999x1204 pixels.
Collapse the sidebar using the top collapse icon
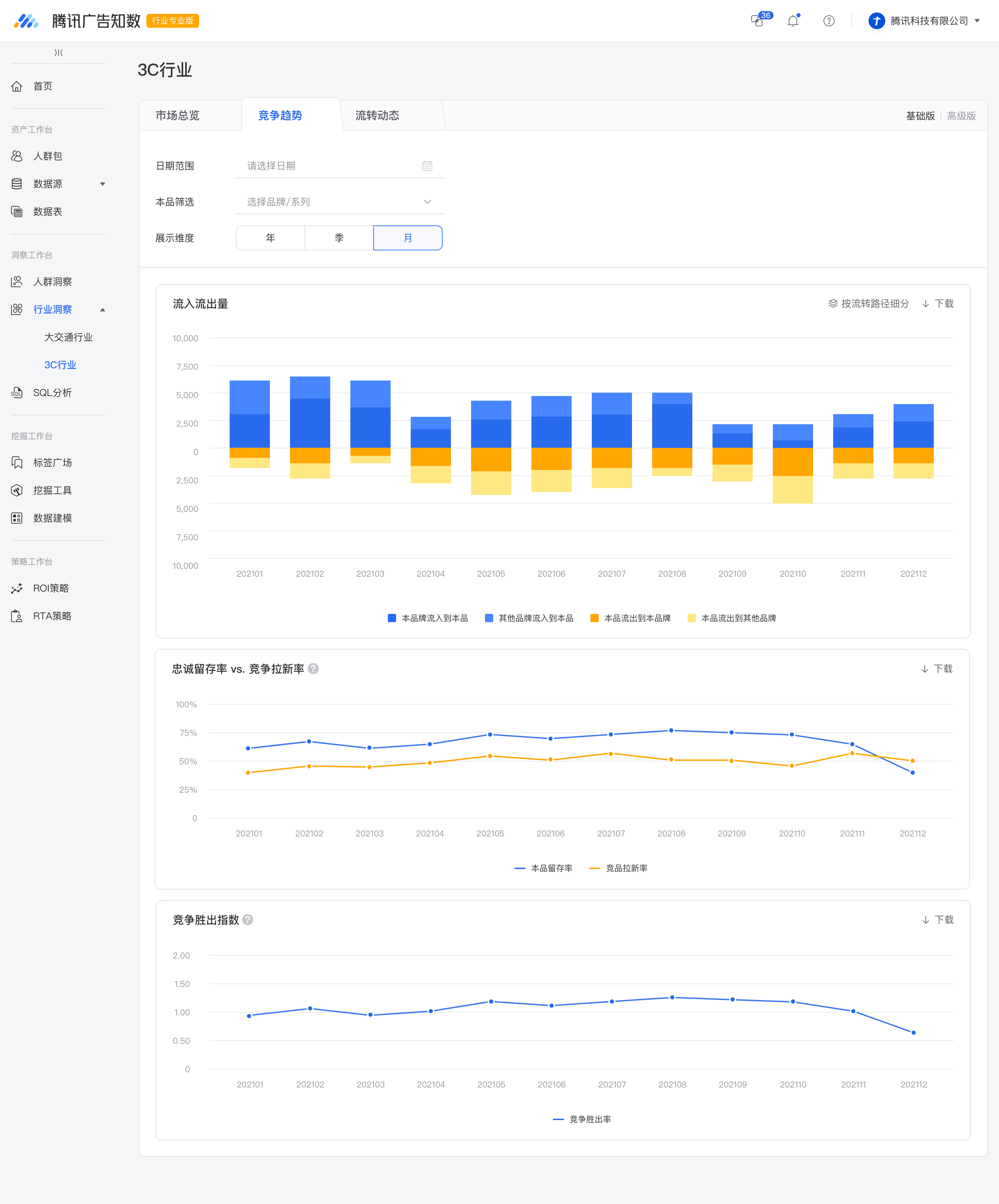point(59,53)
